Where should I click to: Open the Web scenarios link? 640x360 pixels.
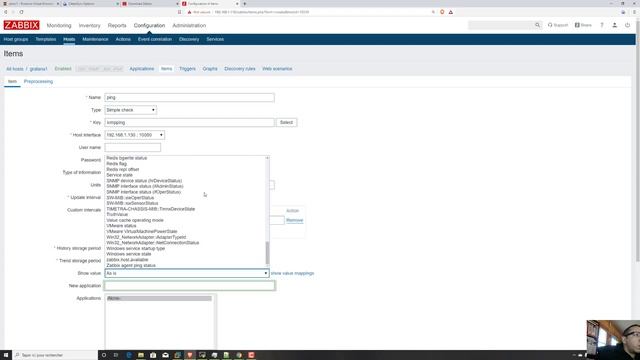click(x=277, y=69)
